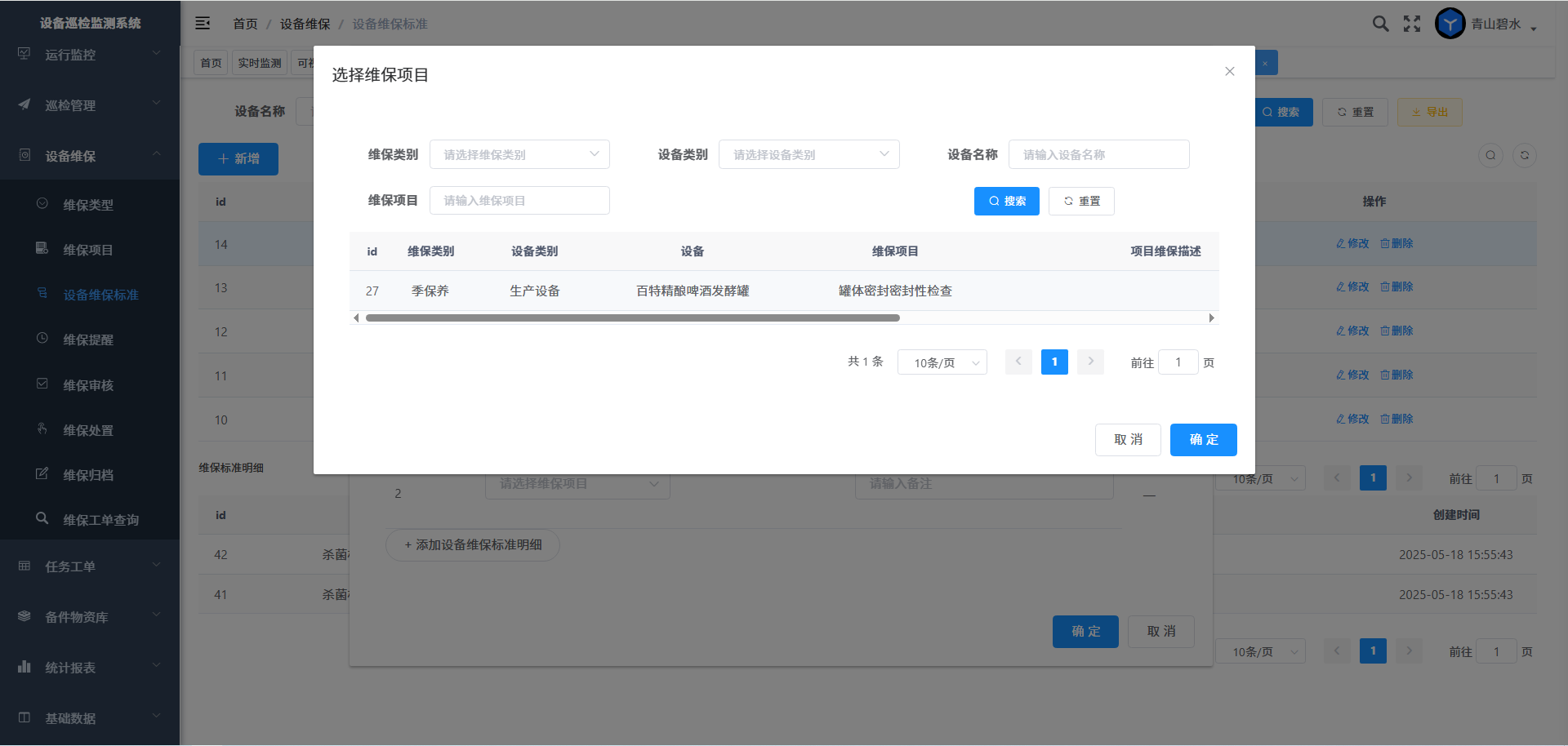This screenshot has height=746, width=1568.
Task: Click the circular refresh icon above table
Action: 1524,156
